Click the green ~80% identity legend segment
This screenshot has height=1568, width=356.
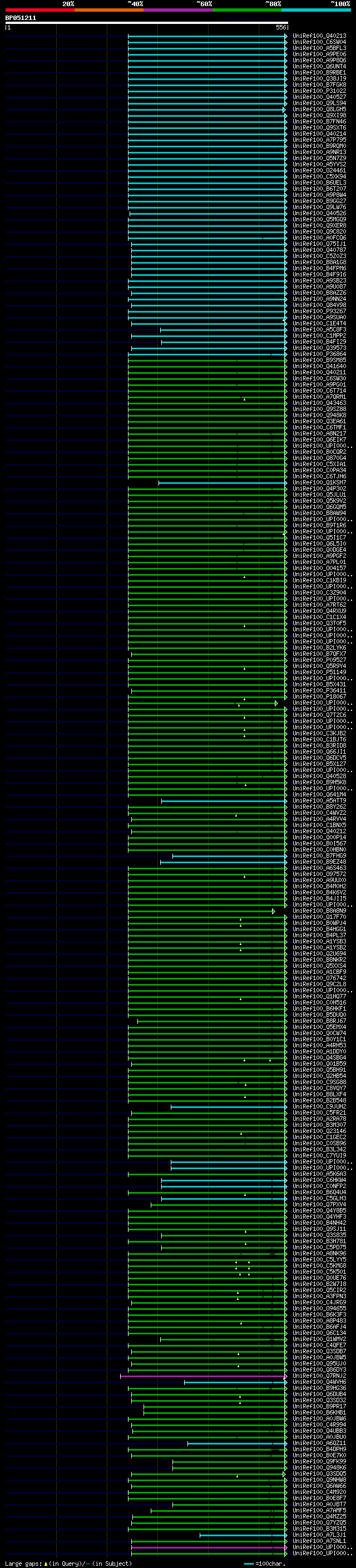pos(247,10)
